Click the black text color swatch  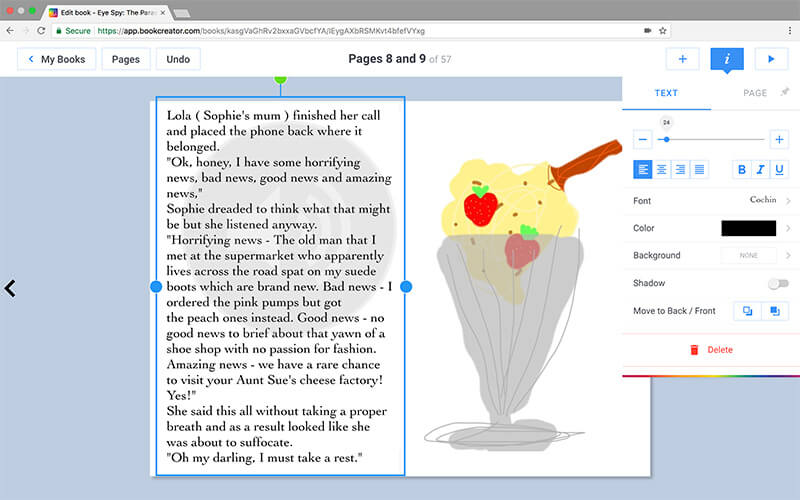click(x=748, y=228)
